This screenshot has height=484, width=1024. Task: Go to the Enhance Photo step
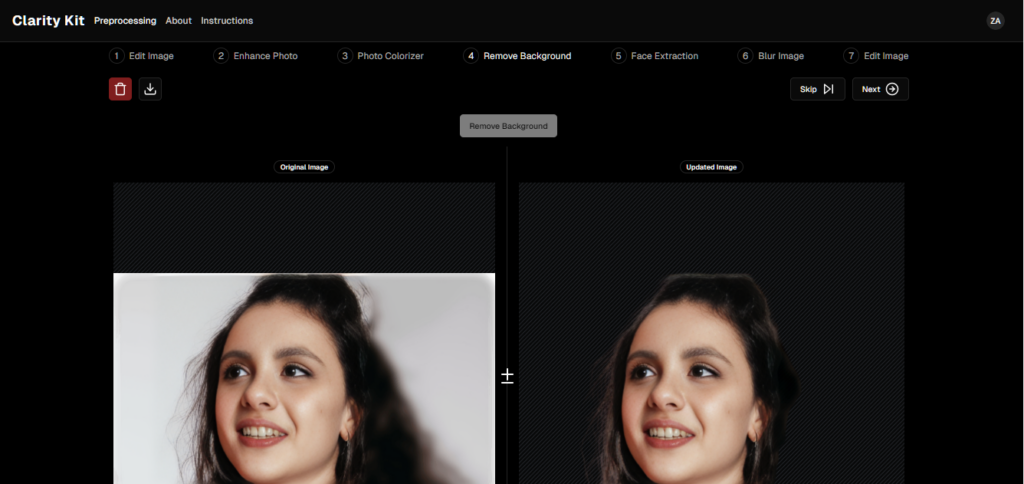pyautogui.click(x=265, y=56)
